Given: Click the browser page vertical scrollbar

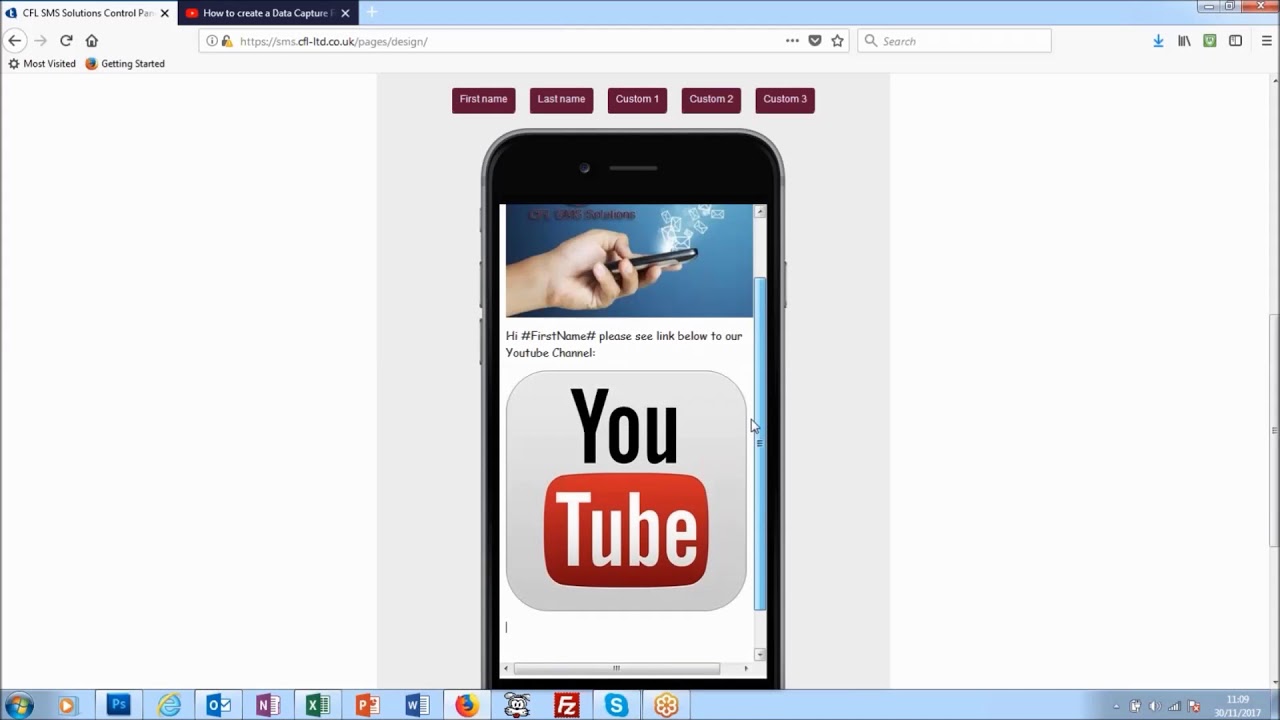Looking at the screenshot, I should 1274,430.
